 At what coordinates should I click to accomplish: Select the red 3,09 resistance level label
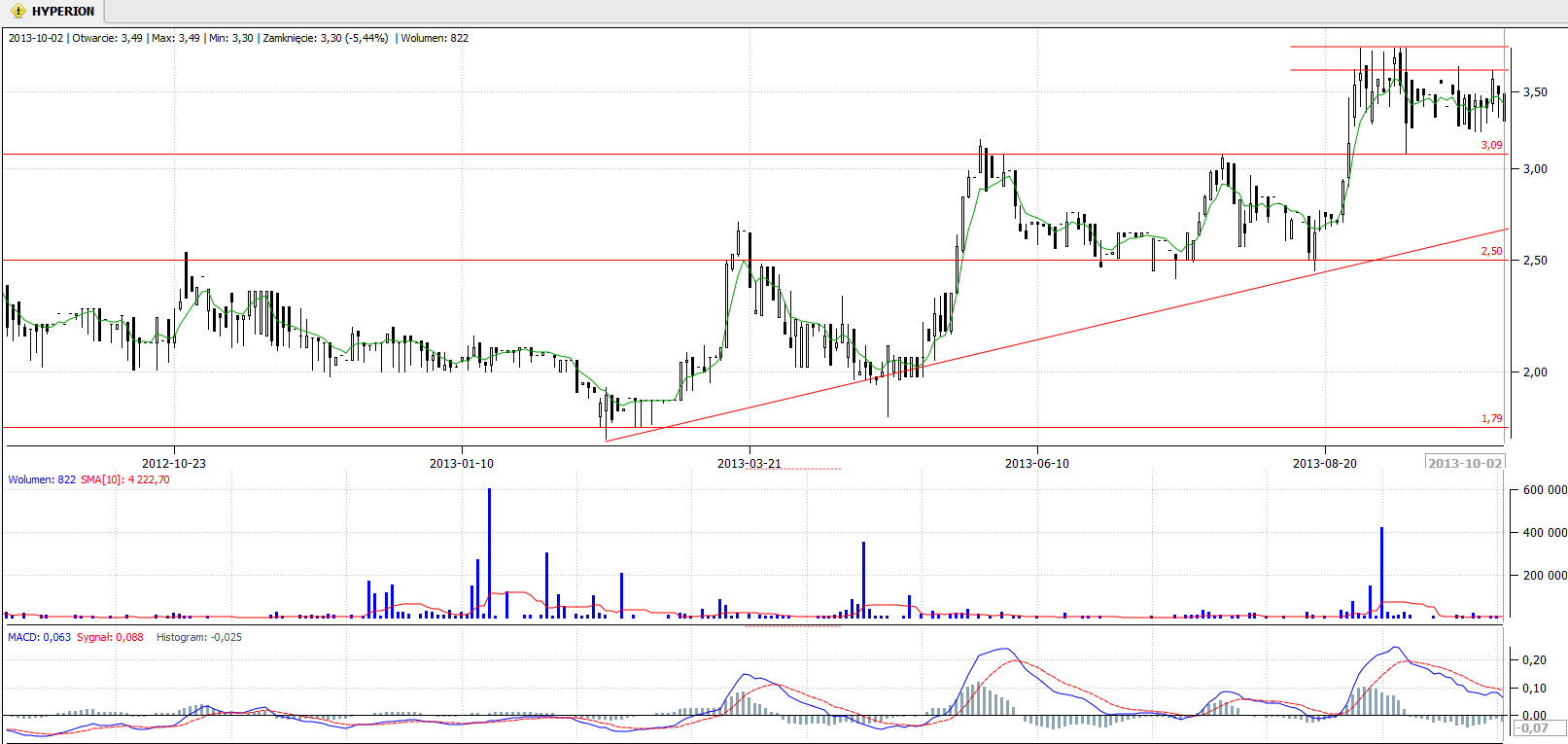tap(1491, 145)
